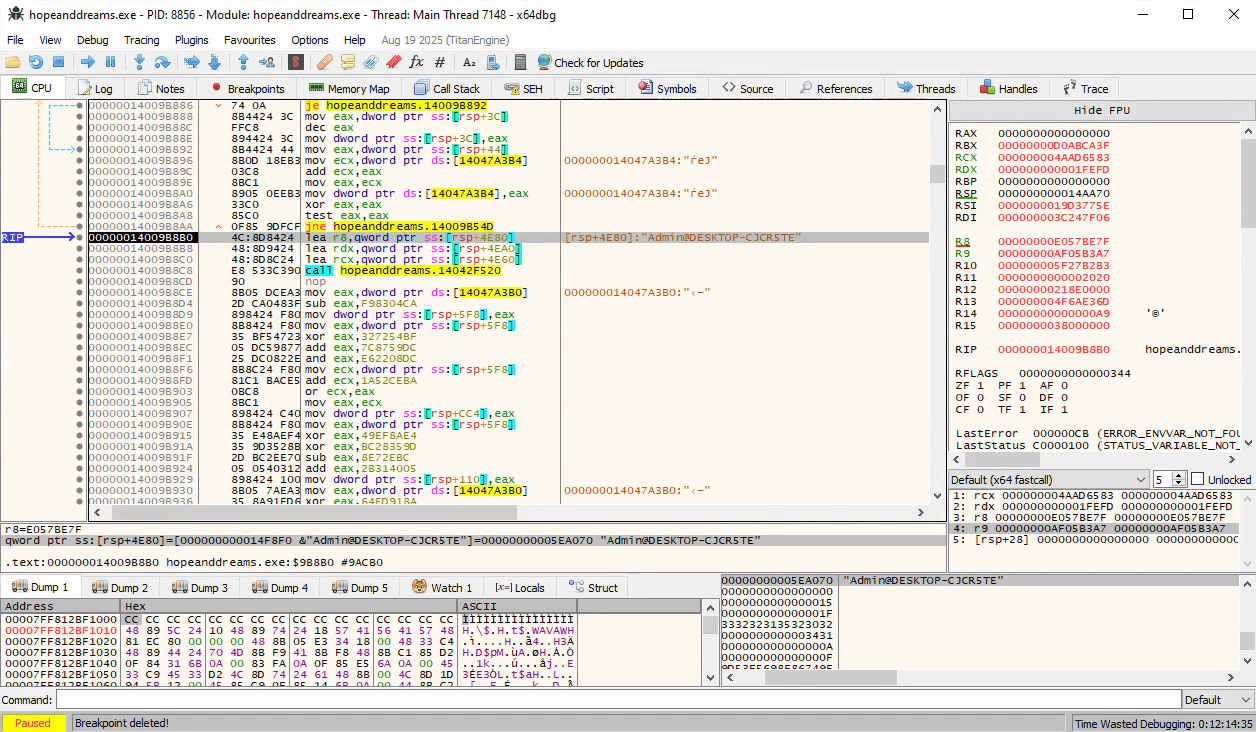
Task: Switch to the Memory Map tab
Action: [x=349, y=88]
